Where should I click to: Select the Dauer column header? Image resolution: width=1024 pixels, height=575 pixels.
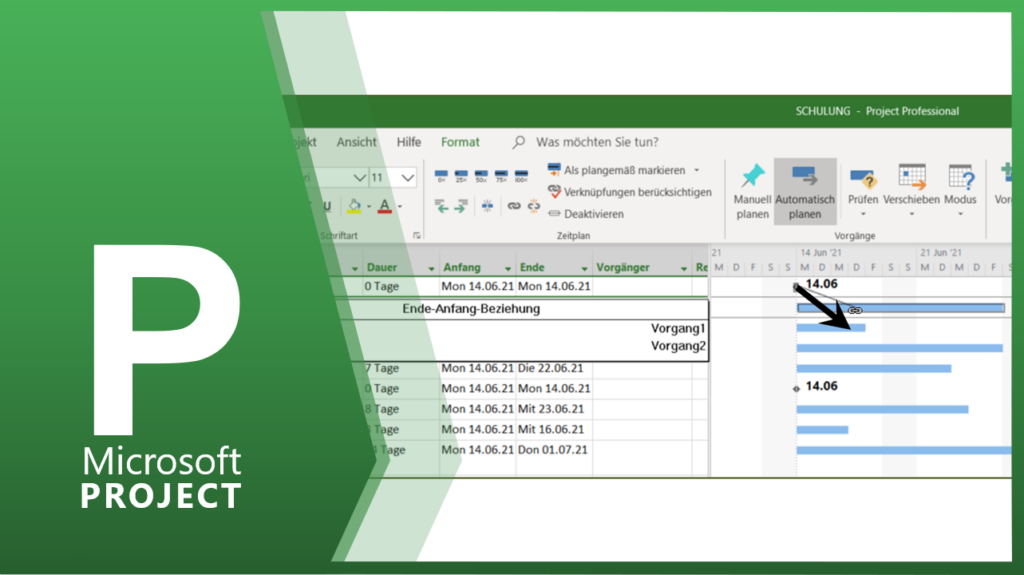(x=400, y=267)
